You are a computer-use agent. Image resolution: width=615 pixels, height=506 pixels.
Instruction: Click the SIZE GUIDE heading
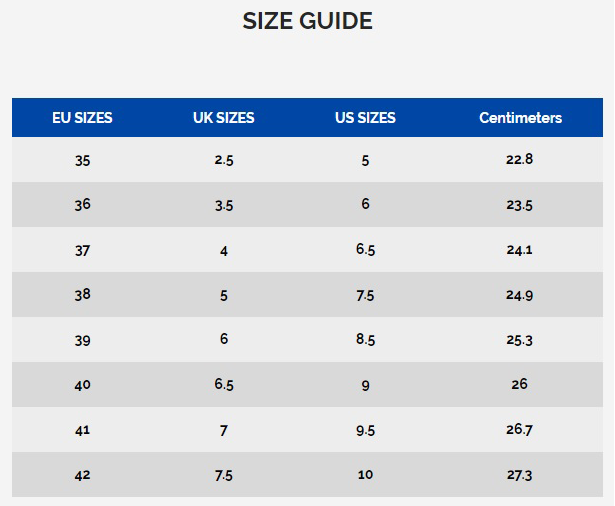tap(308, 21)
